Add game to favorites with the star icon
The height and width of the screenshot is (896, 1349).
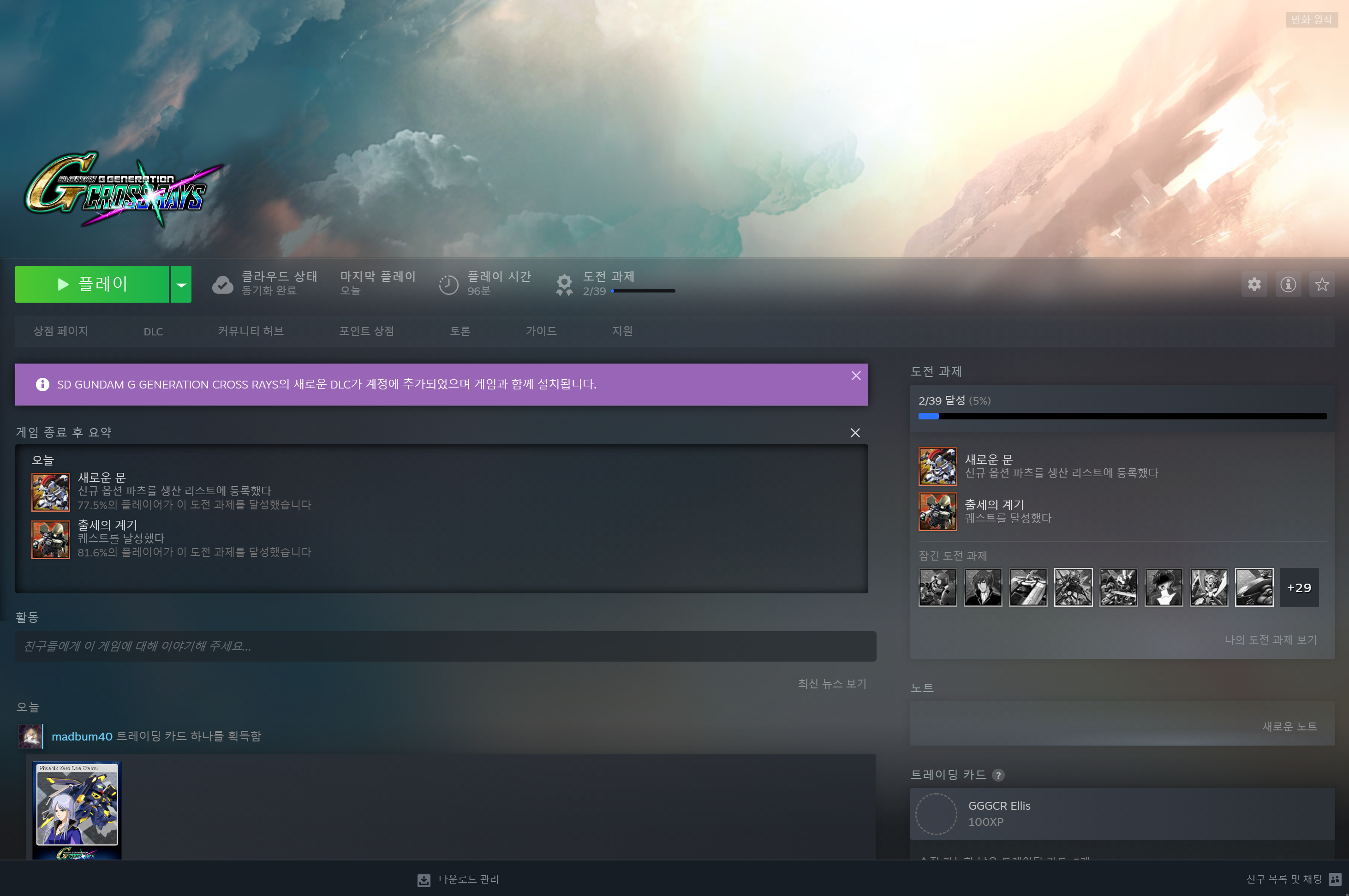pos(1322,284)
